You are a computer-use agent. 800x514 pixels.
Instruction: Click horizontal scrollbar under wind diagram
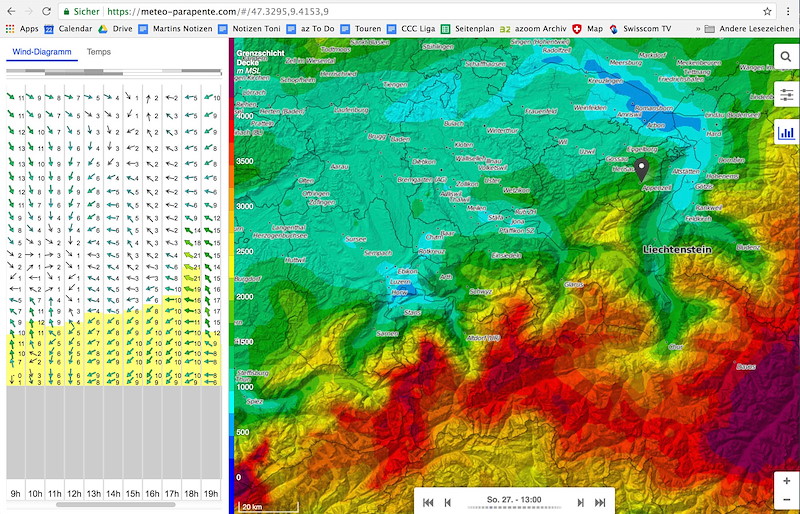tap(116, 505)
